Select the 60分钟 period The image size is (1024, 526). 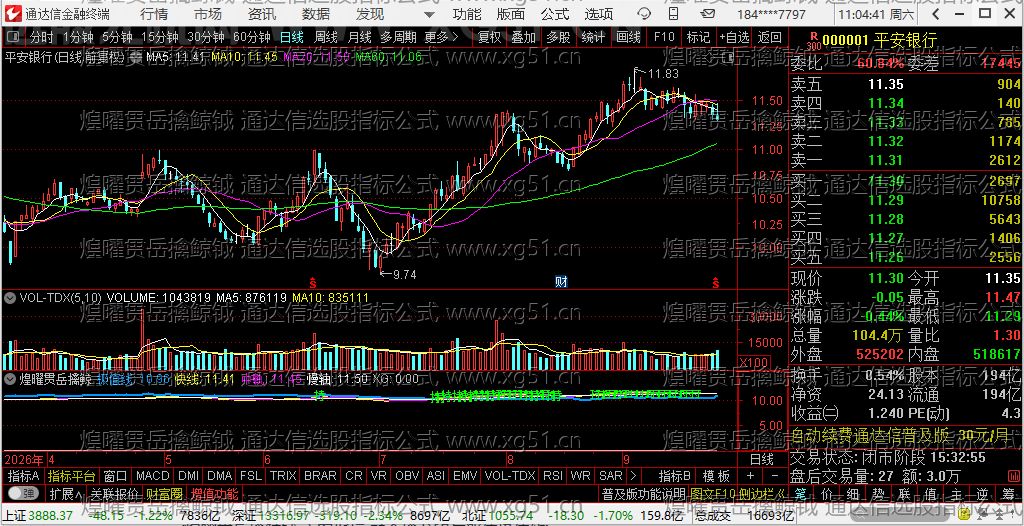251,37
